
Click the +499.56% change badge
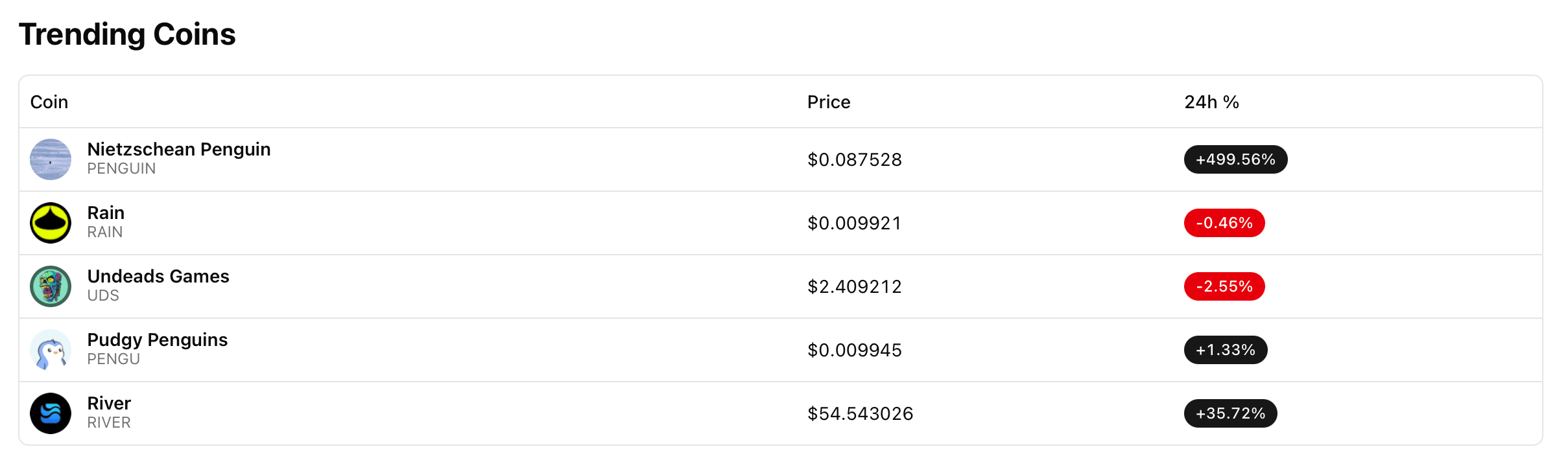(x=1235, y=159)
